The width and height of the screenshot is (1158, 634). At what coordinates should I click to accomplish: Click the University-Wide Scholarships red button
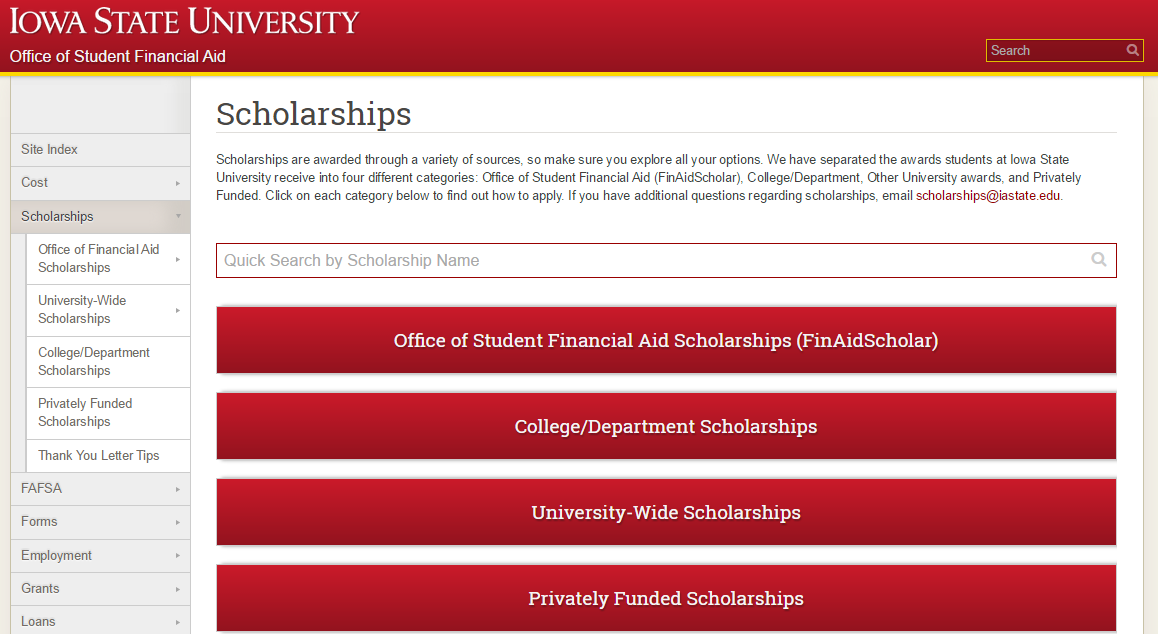tap(666, 512)
